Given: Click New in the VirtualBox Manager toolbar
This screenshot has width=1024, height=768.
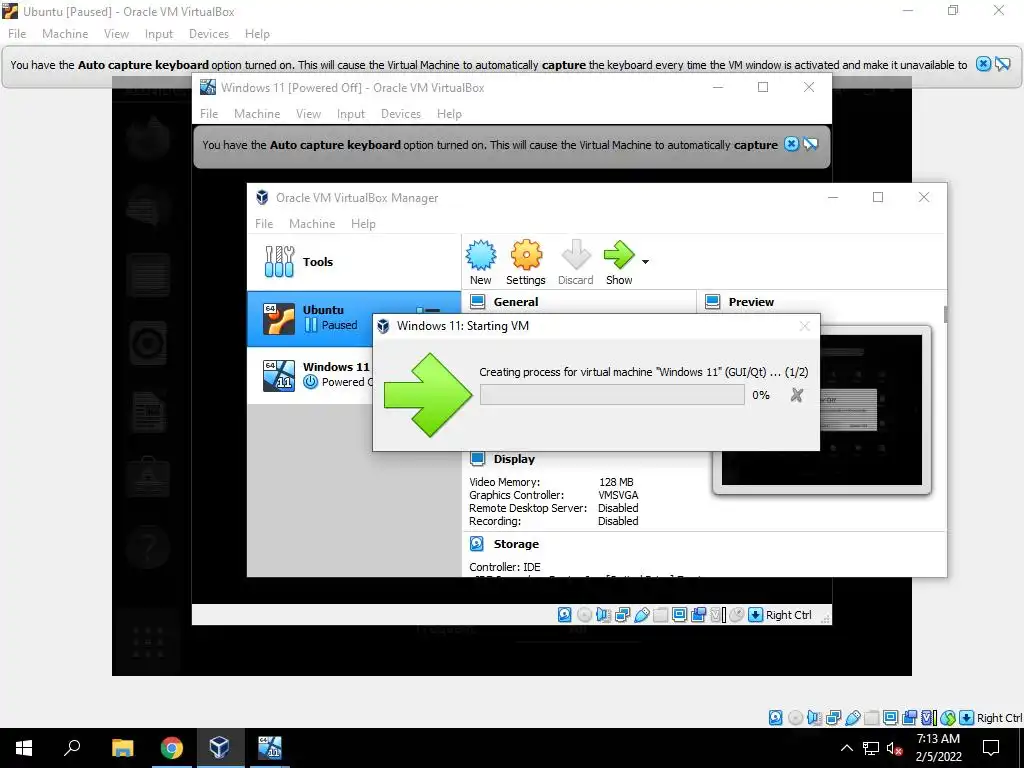Looking at the screenshot, I should tap(481, 263).
